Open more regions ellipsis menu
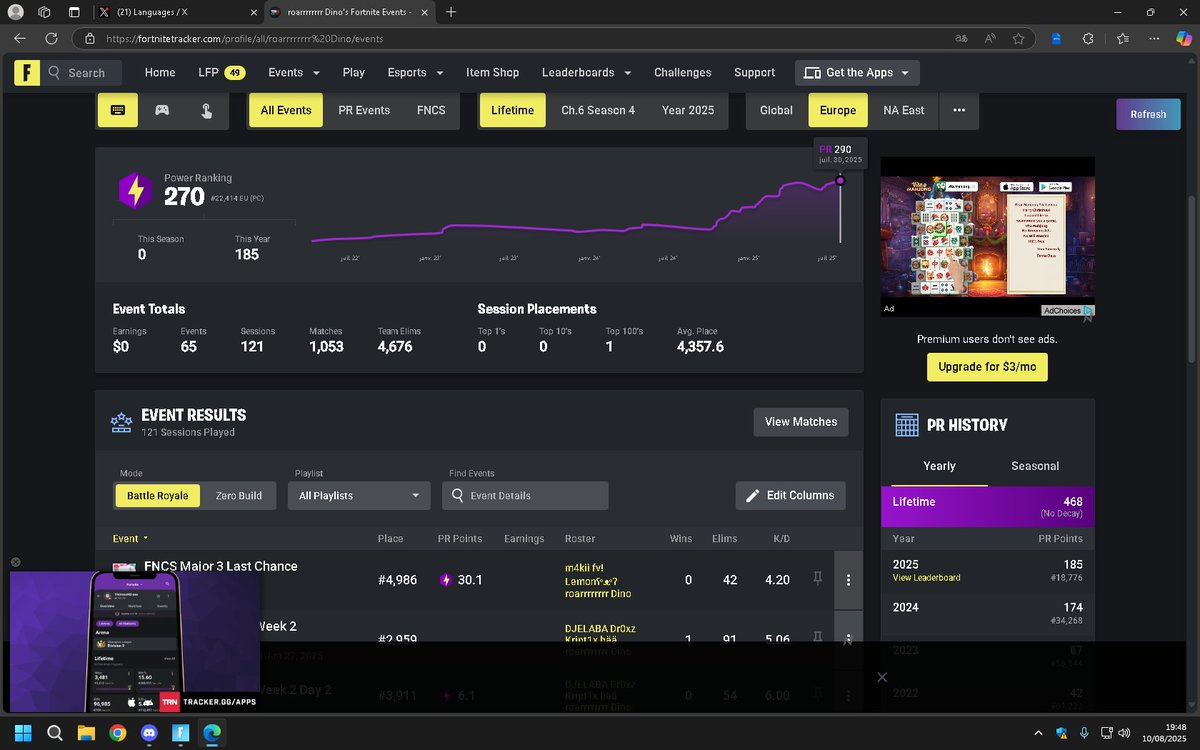This screenshot has height=750, width=1200. [959, 110]
